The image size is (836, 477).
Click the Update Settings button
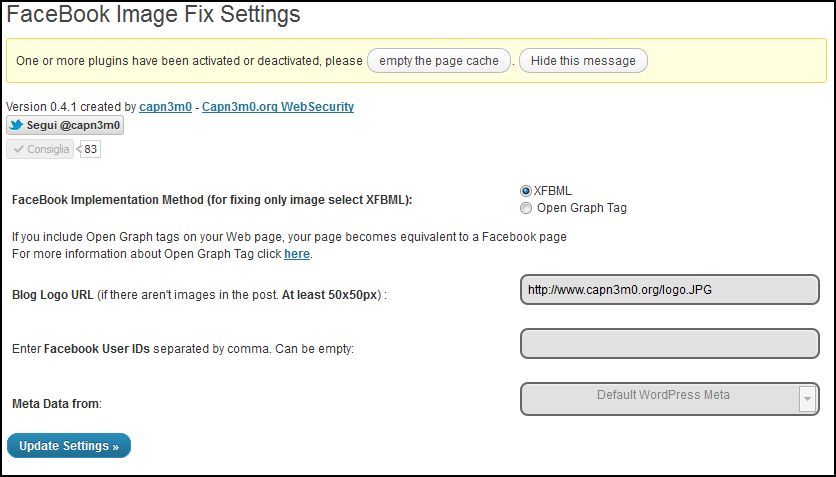point(69,446)
